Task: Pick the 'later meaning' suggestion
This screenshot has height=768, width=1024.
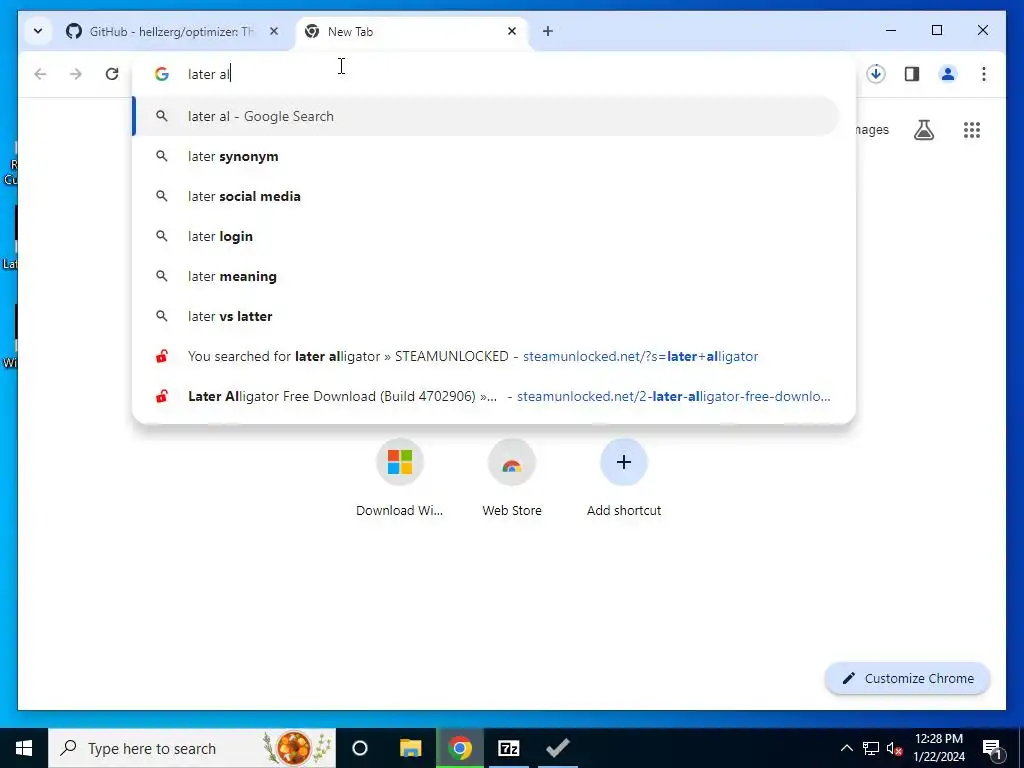Action: [x=487, y=276]
